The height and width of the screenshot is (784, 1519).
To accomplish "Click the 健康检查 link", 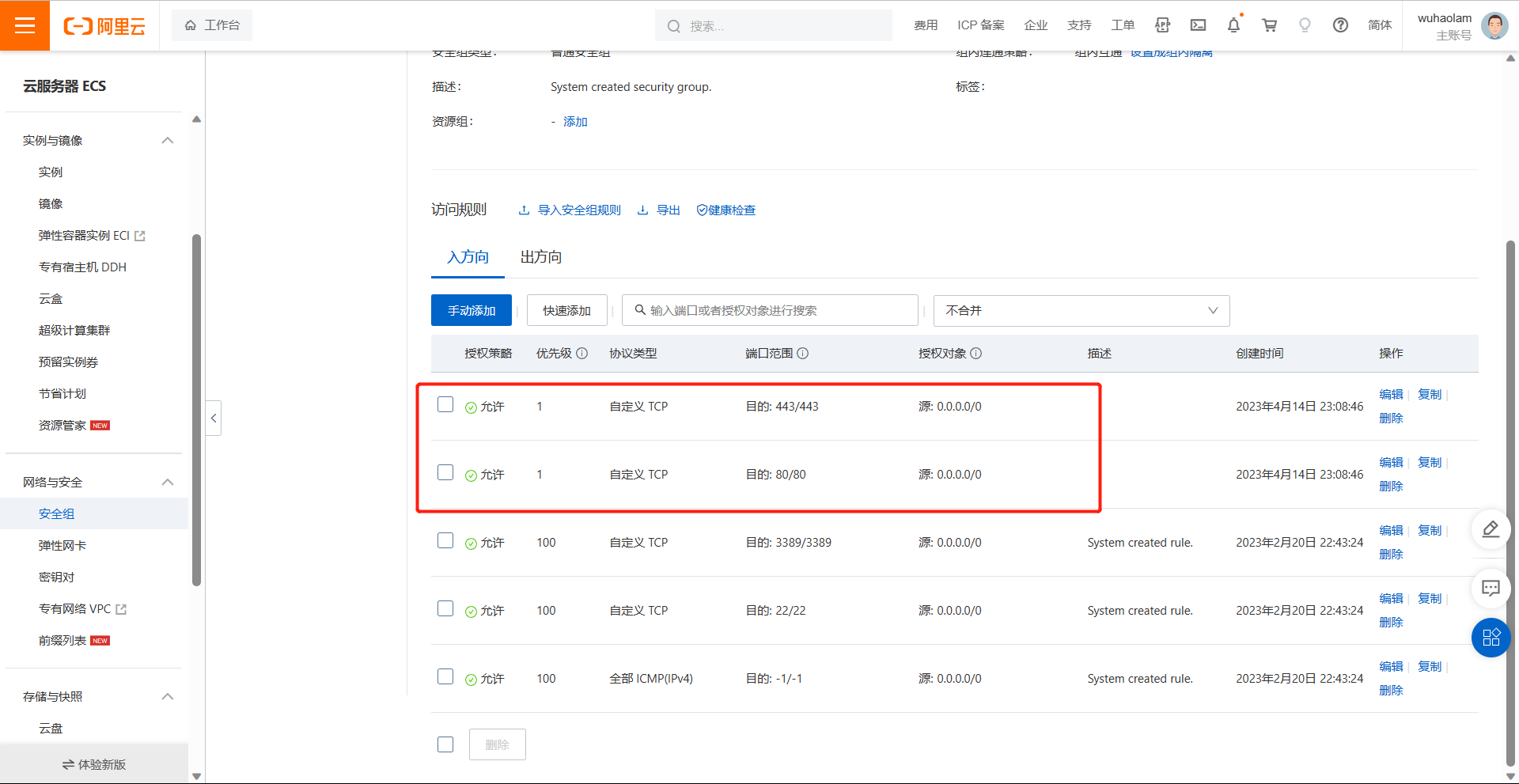I will pos(726,210).
